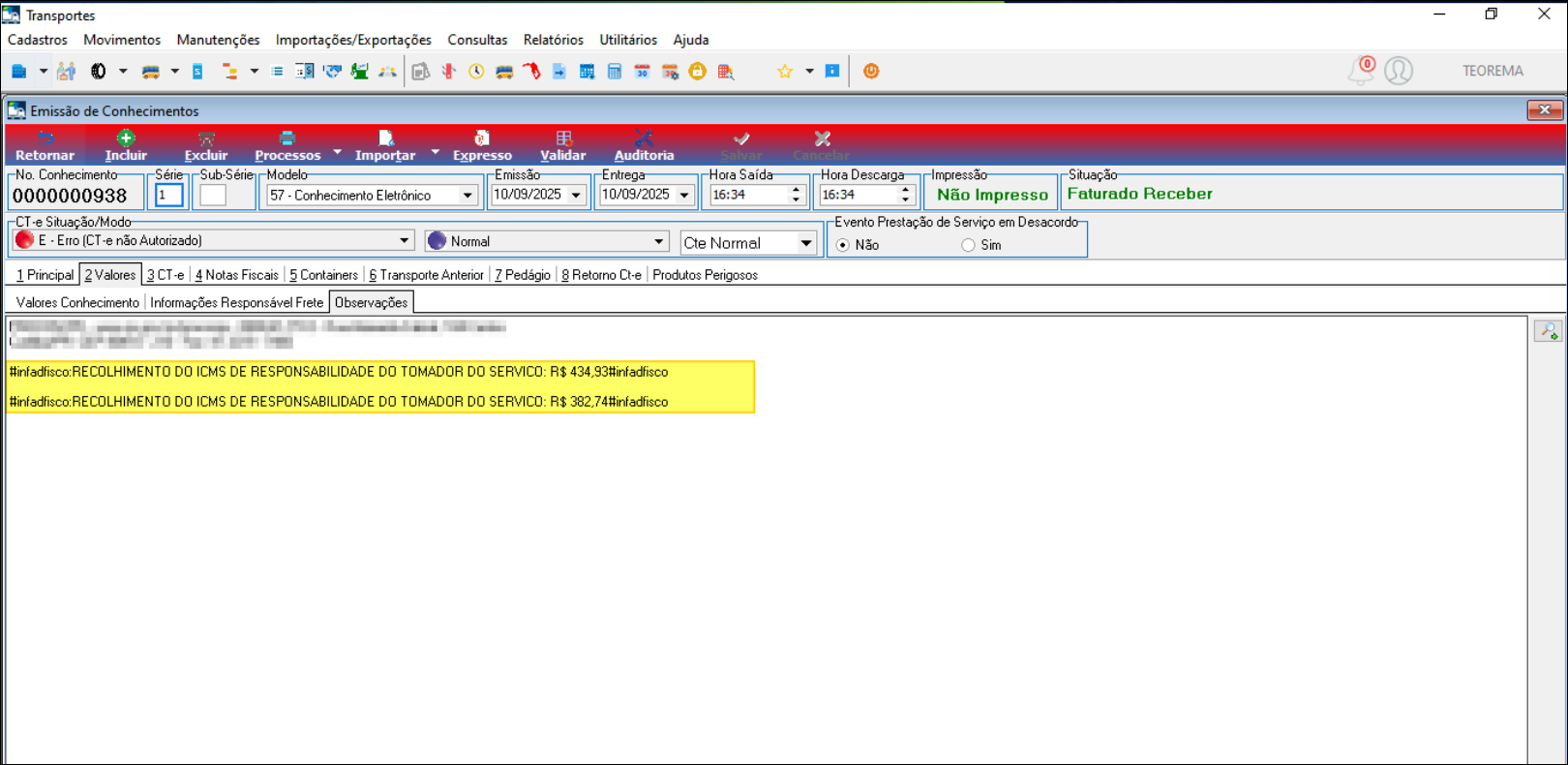Viewport: 1568px width, 765px height.
Task: Increase the Hora Saída time spinner
Action: pyautogui.click(x=796, y=190)
